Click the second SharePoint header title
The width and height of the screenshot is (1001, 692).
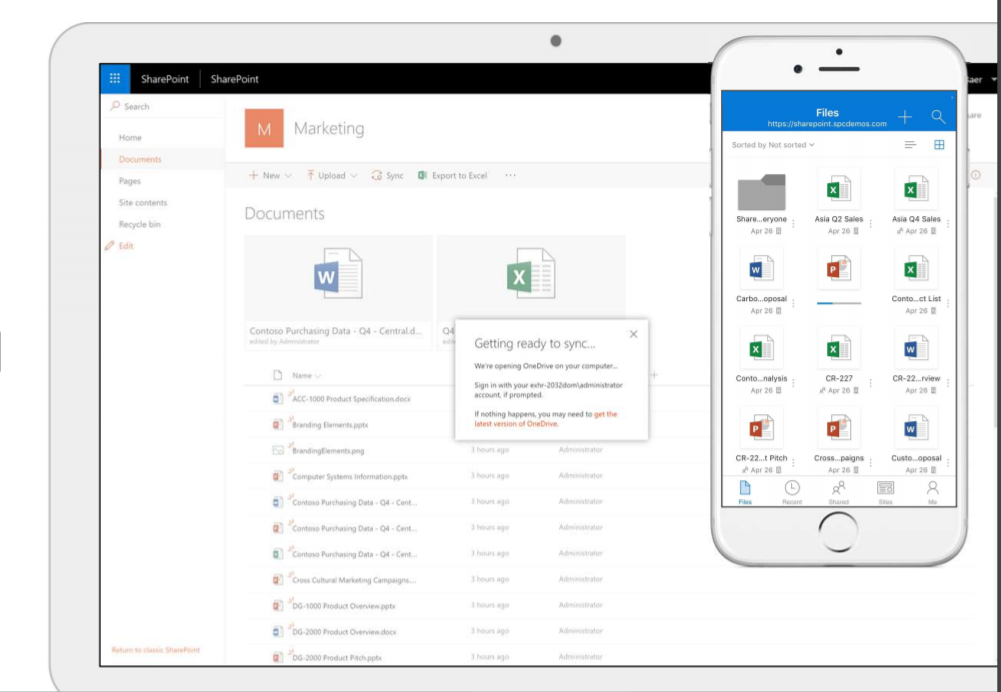click(235, 79)
